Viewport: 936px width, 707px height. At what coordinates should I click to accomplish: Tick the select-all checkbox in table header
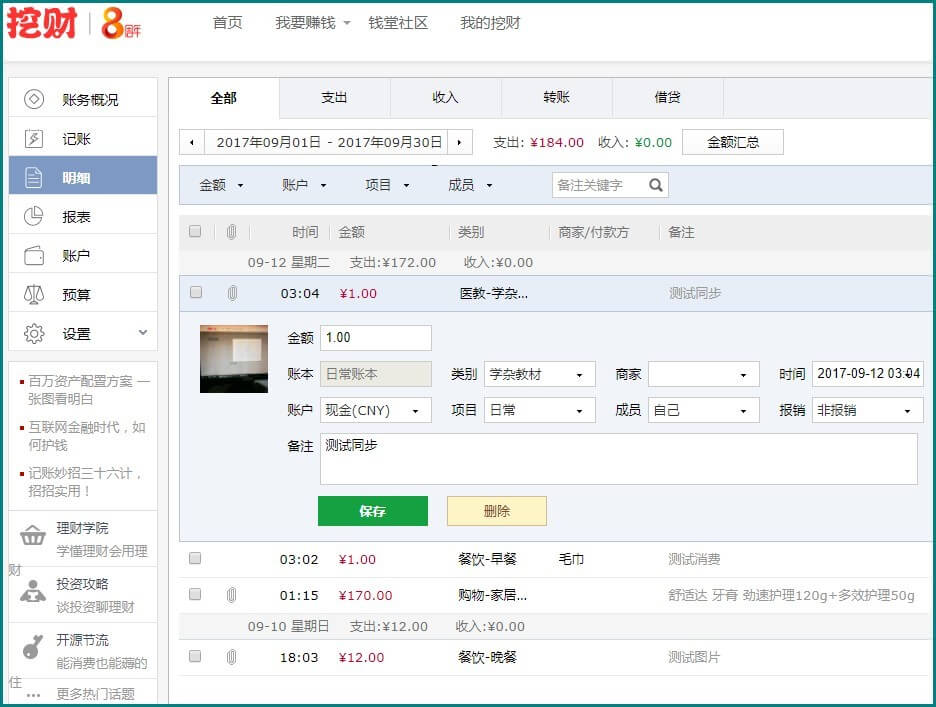pyautogui.click(x=195, y=232)
